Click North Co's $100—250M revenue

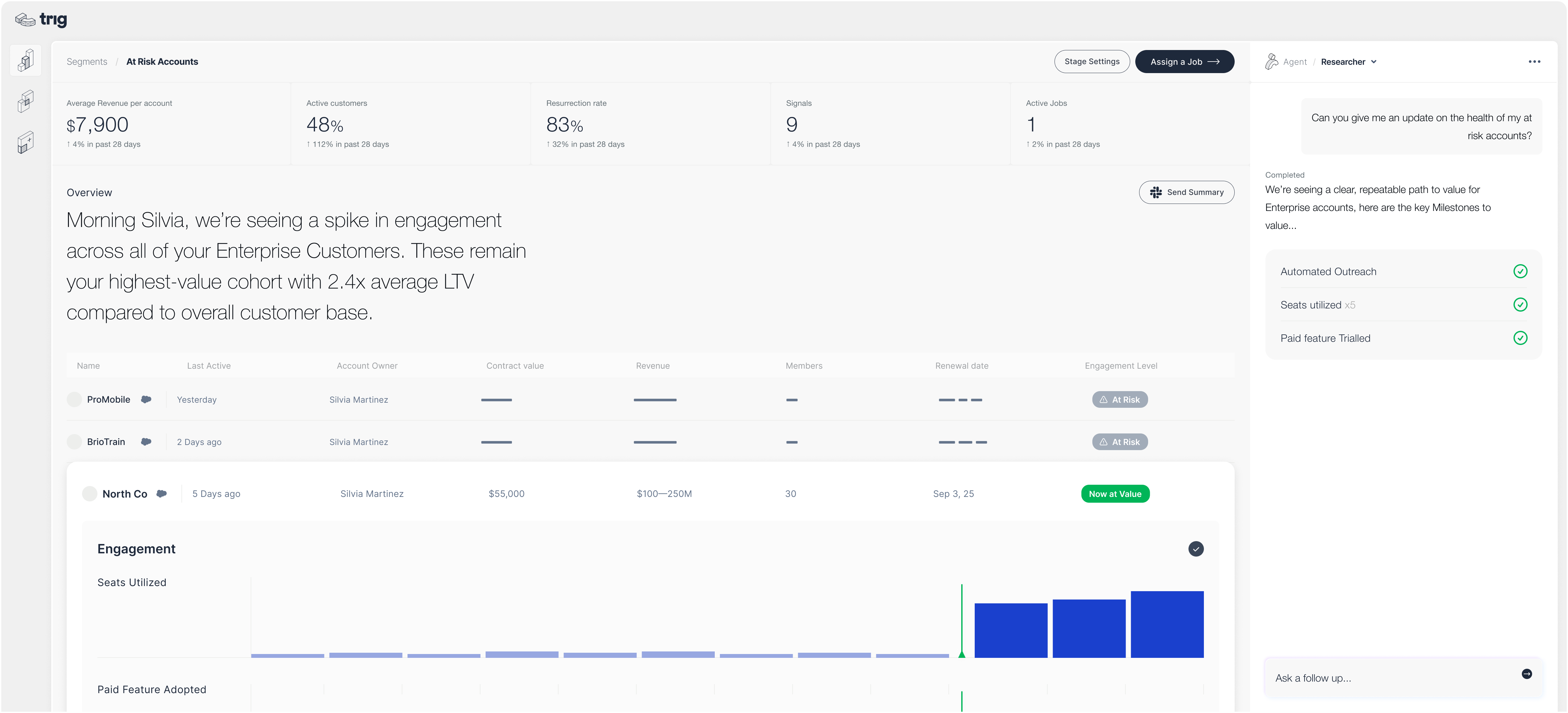(664, 494)
